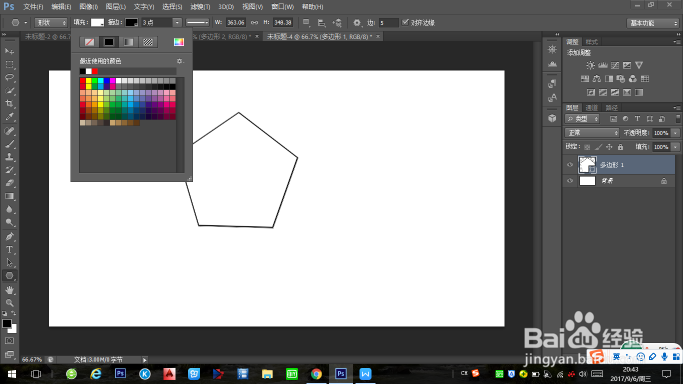This screenshot has width=683, height=384.
Task: Open the 文件(F) menu
Action: coord(33,7)
